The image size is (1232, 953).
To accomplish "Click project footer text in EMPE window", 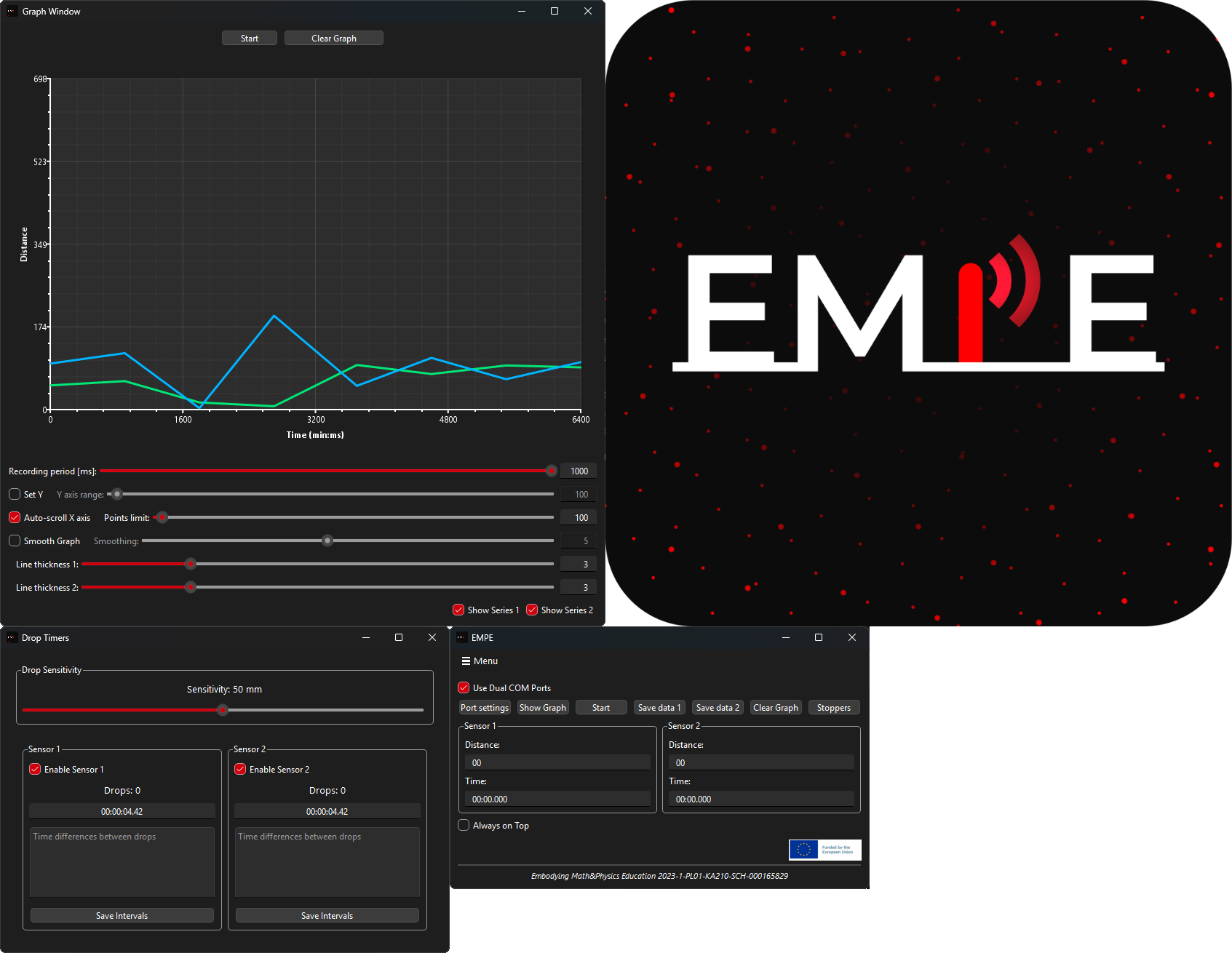I will click(x=659, y=876).
